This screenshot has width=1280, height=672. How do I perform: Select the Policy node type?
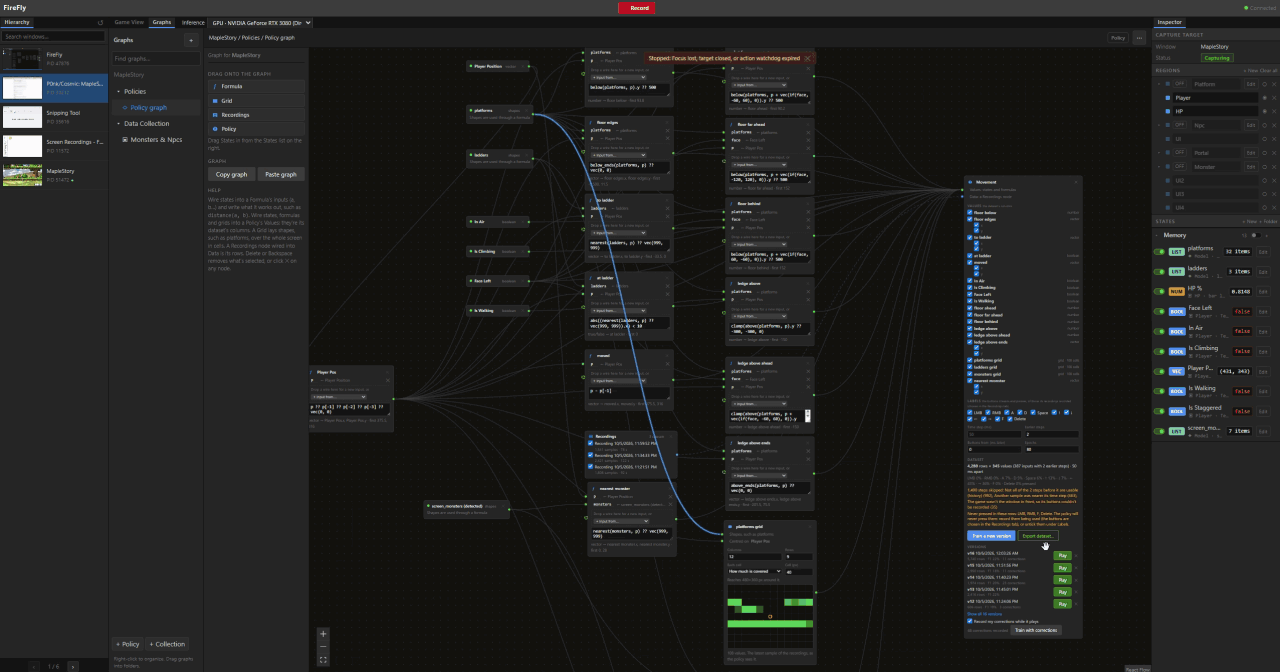(x=256, y=129)
